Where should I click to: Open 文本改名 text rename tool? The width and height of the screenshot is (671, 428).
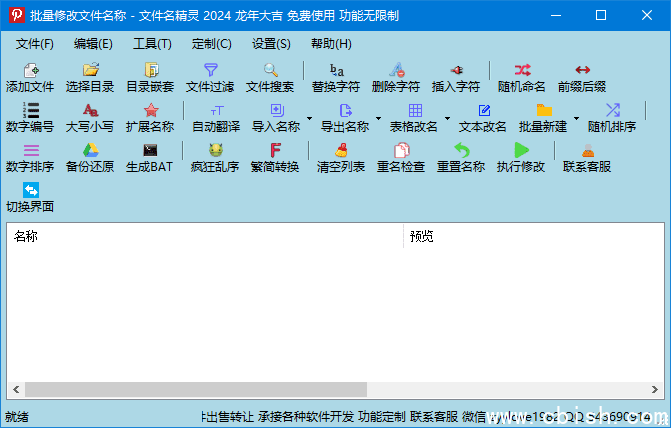(x=483, y=118)
